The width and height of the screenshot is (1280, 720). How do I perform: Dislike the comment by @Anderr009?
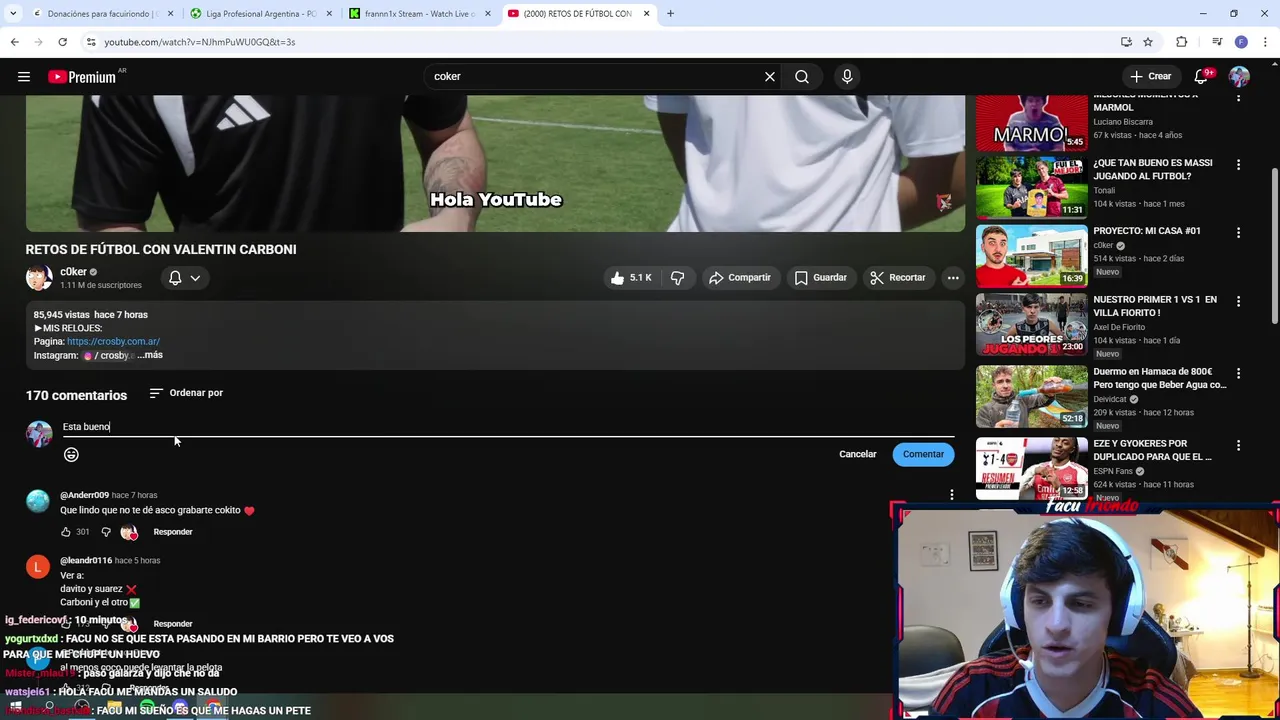(x=106, y=532)
